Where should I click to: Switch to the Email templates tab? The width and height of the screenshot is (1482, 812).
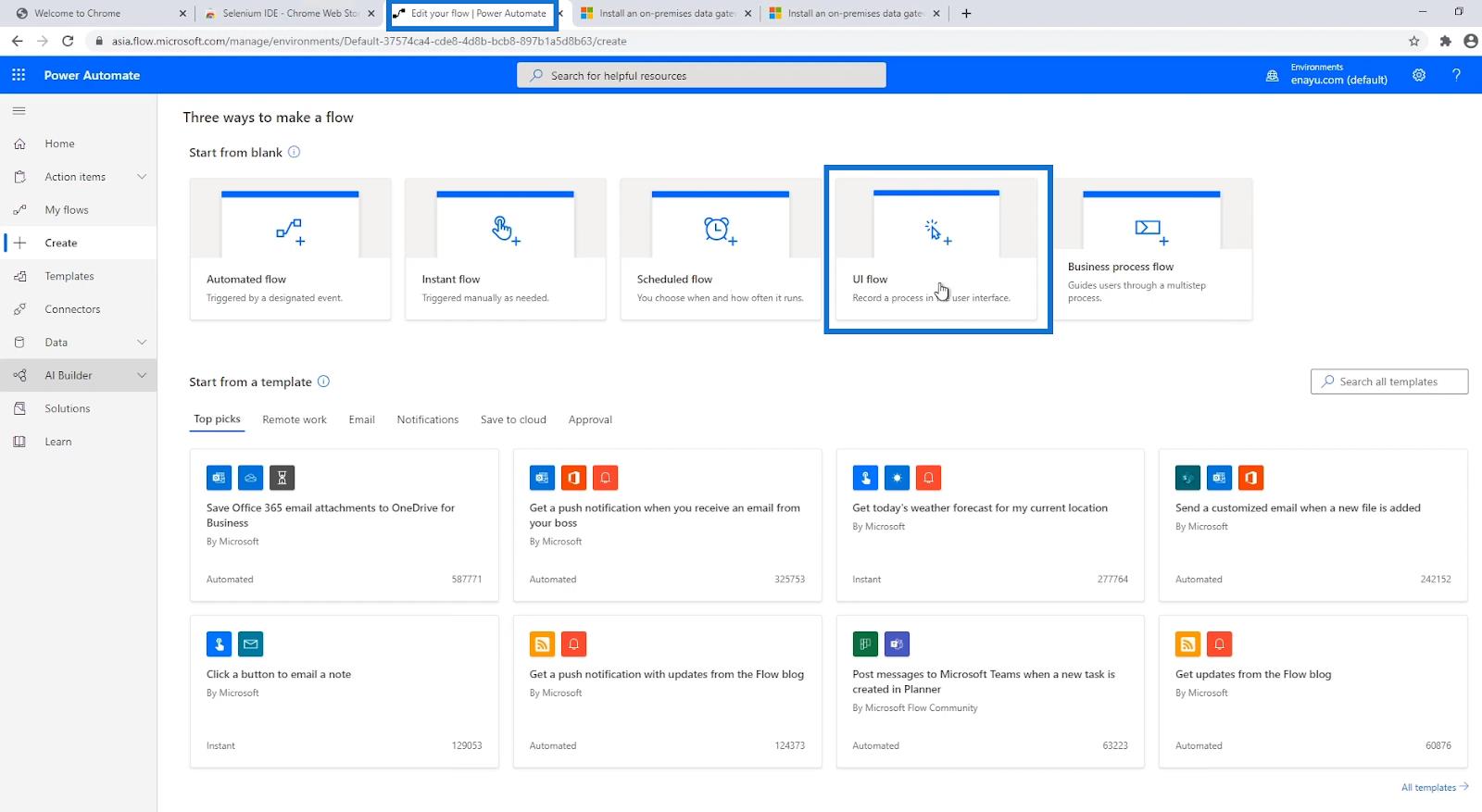pyautogui.click(x=361, y=419)
